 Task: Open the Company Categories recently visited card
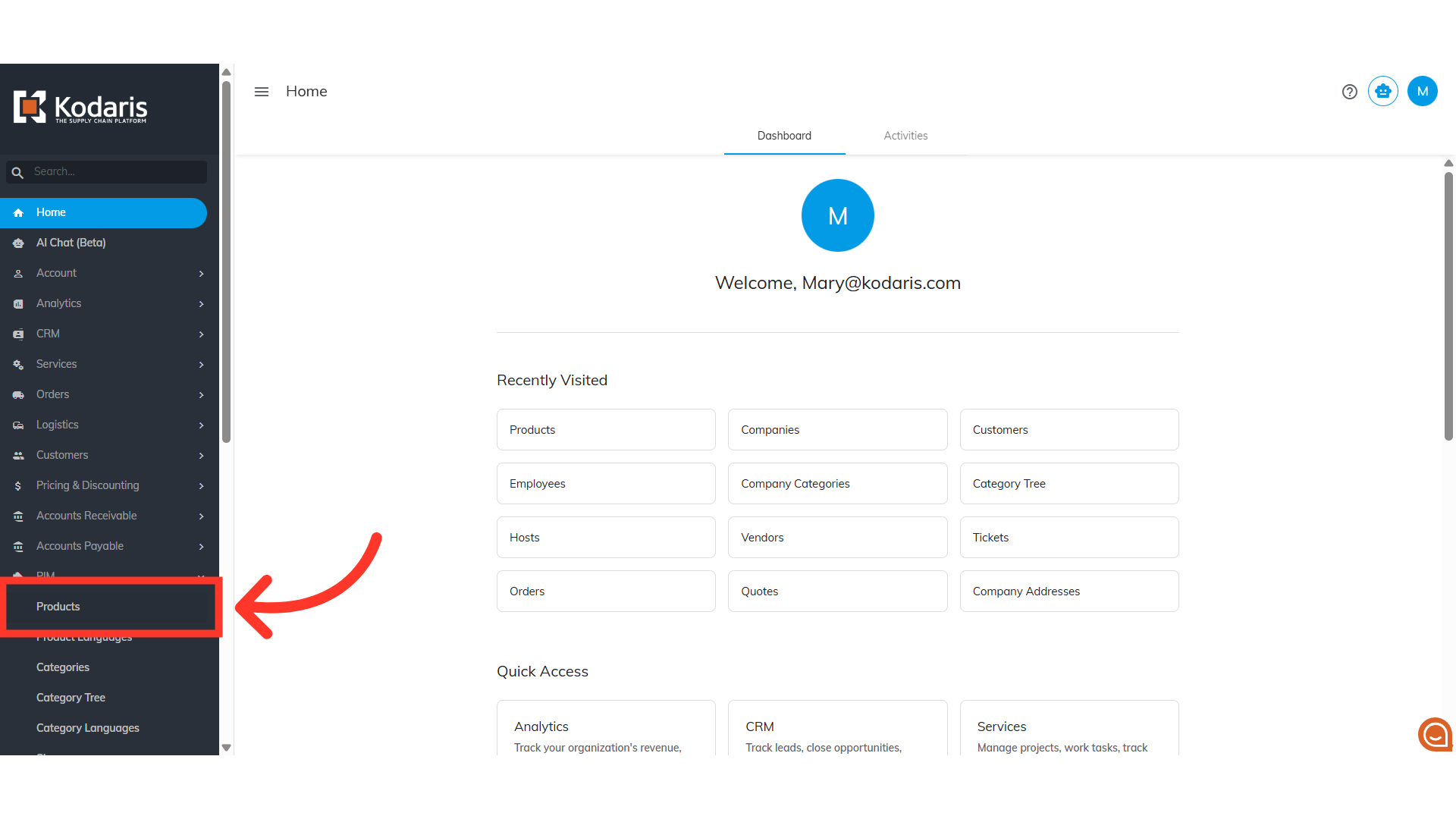837,484
